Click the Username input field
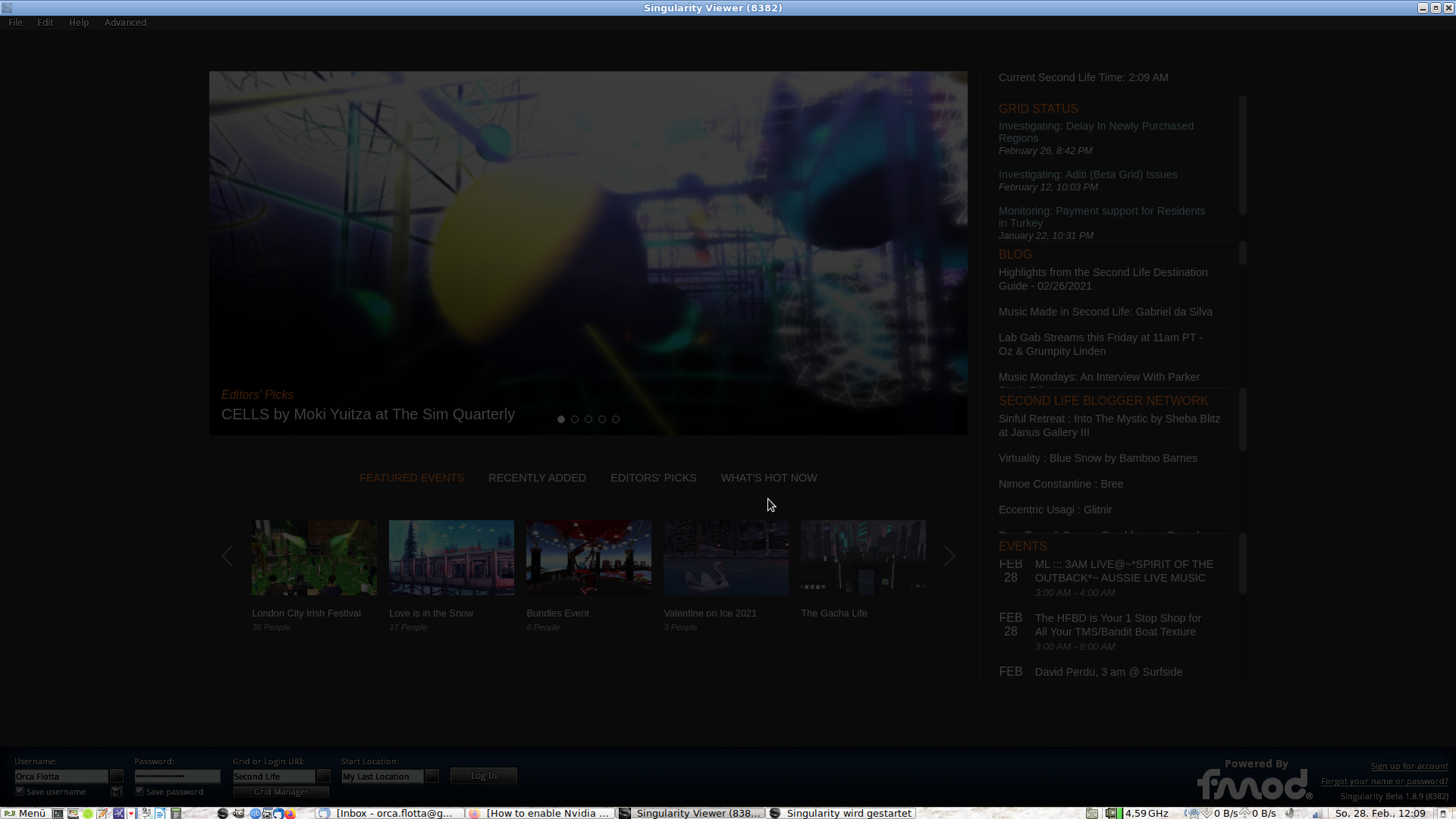1456x819 pixels. (x=61, y=776)
